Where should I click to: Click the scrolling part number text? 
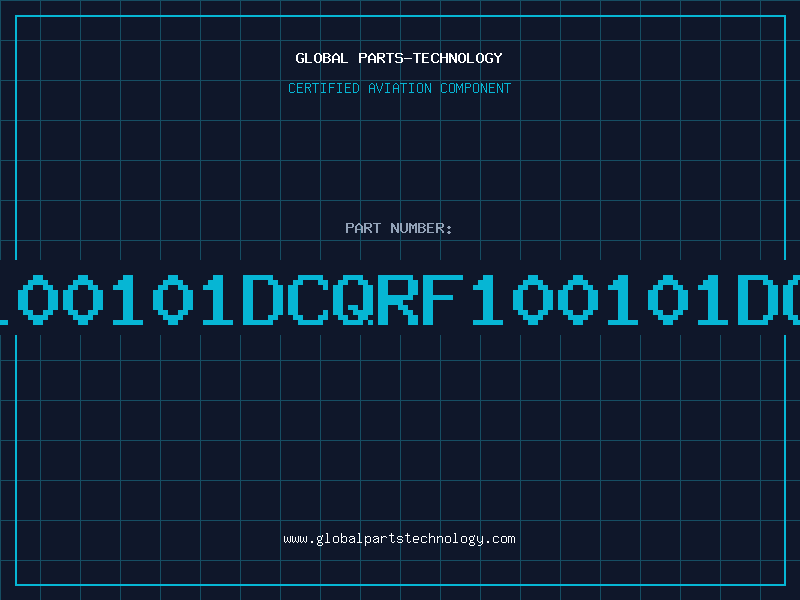click(400, 299)
